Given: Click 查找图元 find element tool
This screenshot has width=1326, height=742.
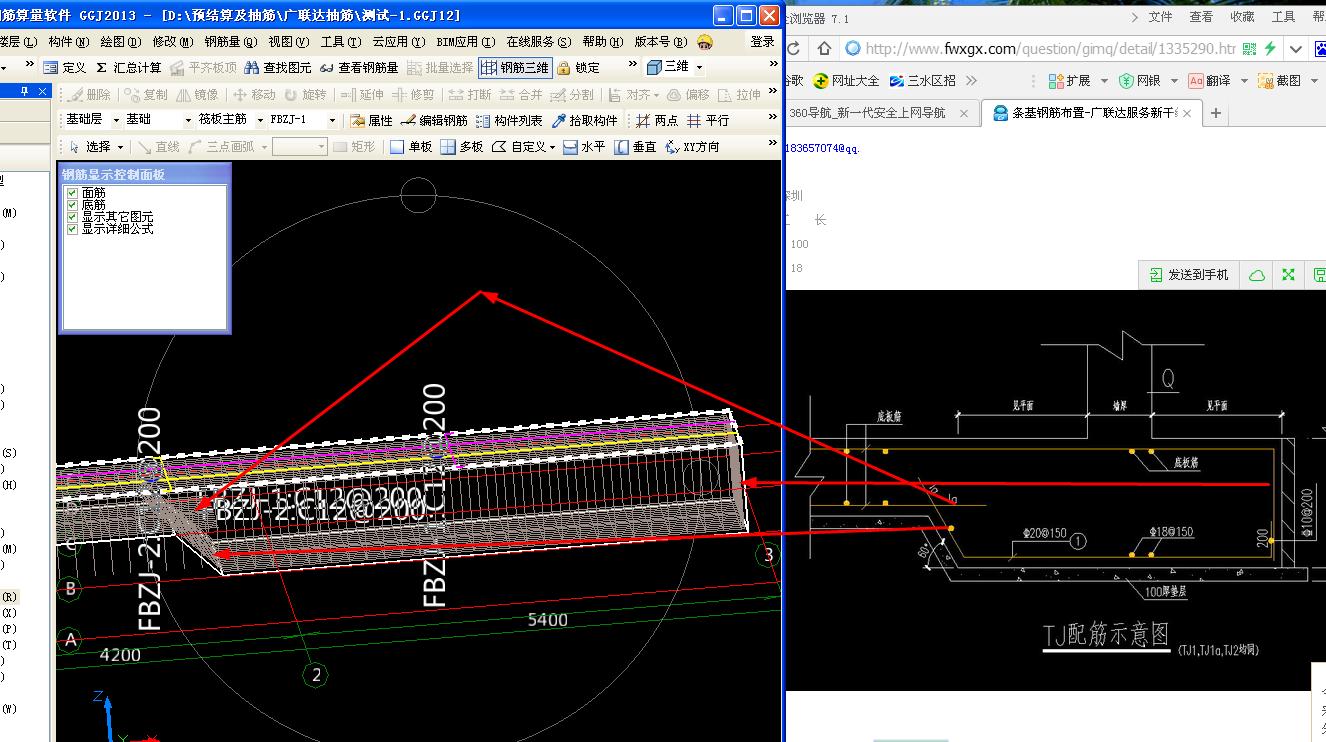Looking at the screenshot, I should tap(278, 67).
